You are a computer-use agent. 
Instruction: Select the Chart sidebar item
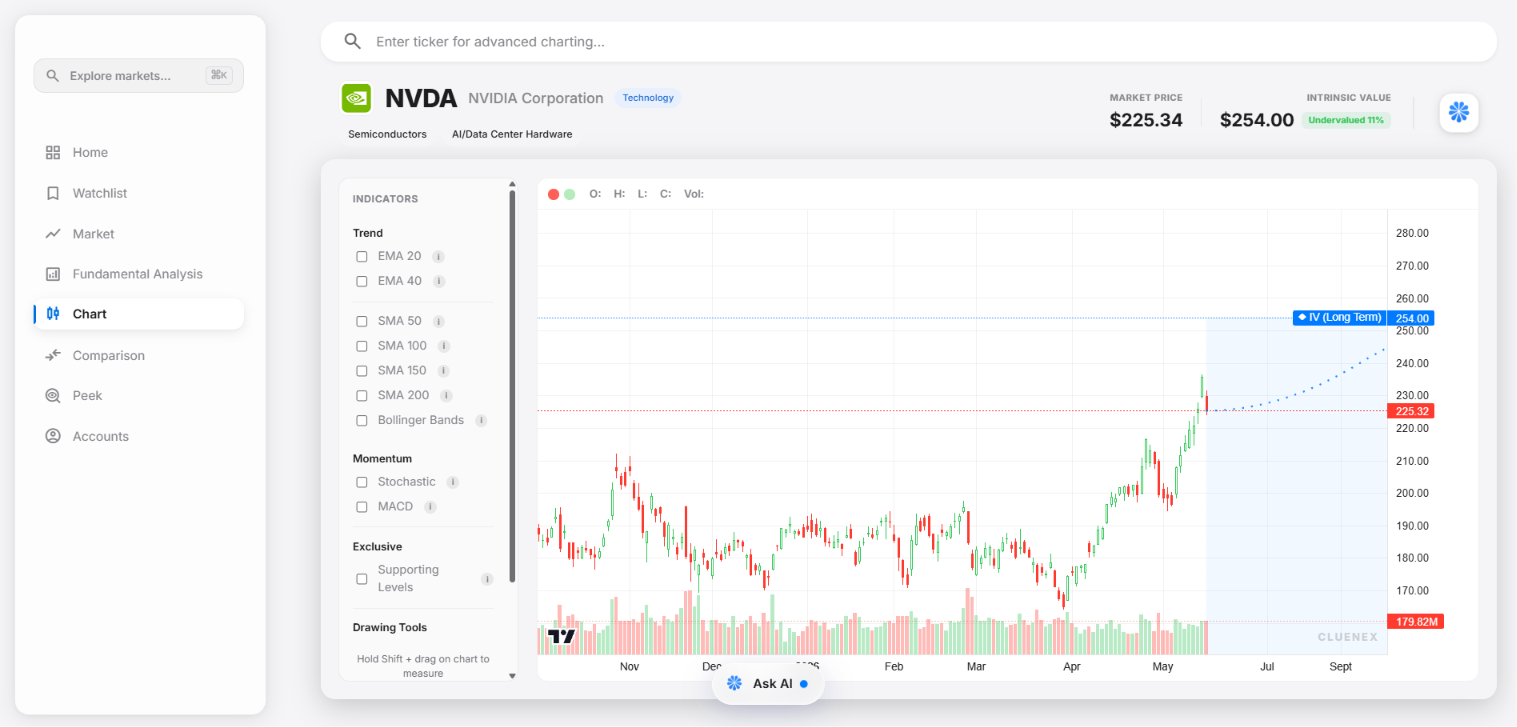(138, 314)
